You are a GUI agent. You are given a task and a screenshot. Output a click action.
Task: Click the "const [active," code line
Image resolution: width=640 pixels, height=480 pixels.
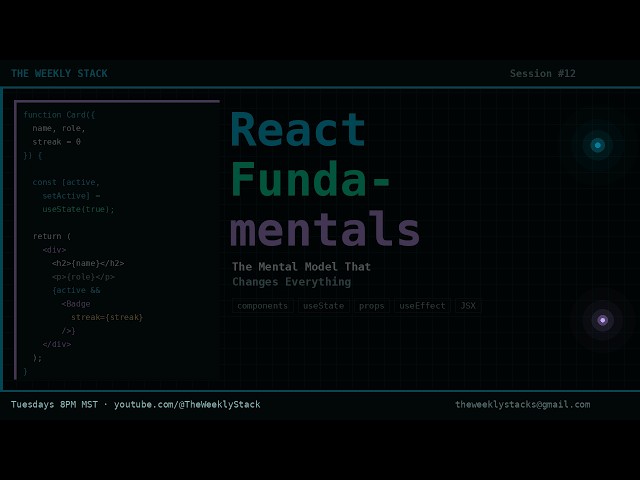pos(66,182)
